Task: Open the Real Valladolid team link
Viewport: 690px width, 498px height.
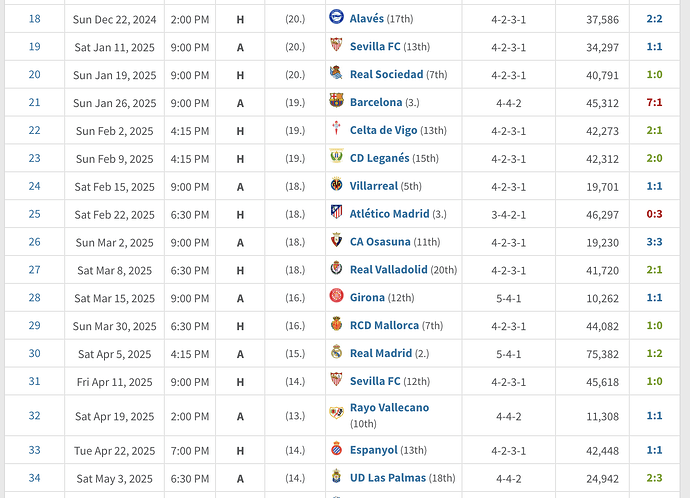Action: pyautogui.click(x=389, y=269)
